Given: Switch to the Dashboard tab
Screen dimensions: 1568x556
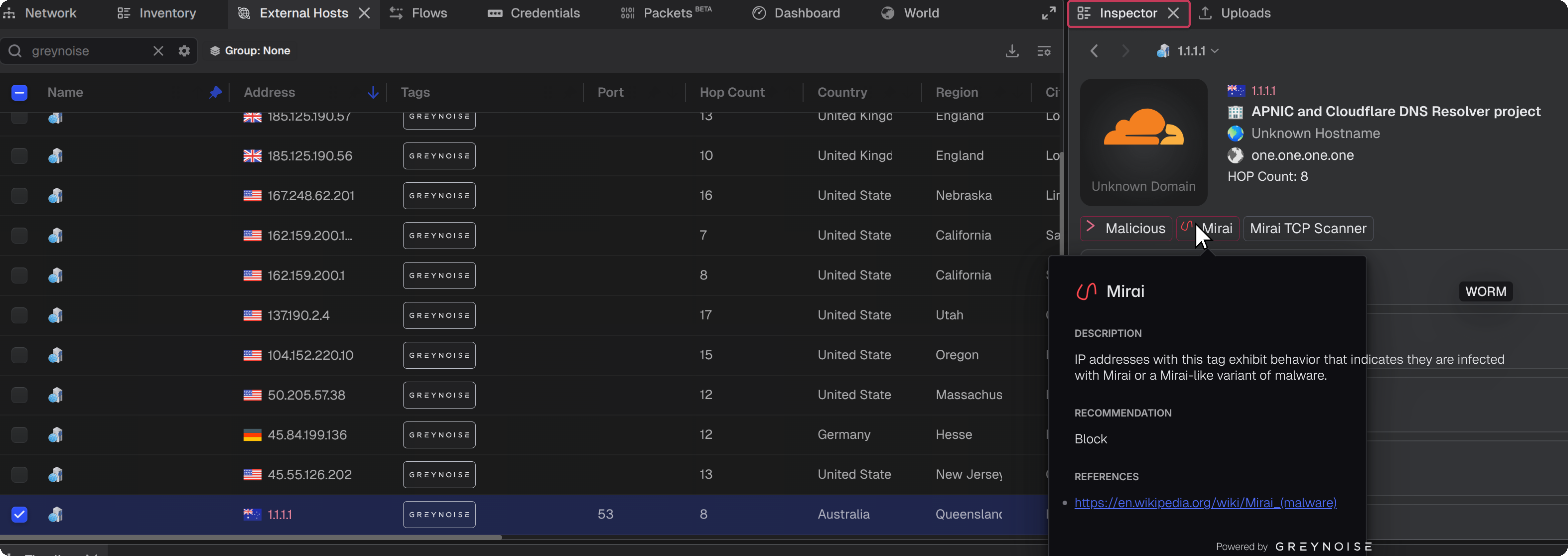Looking at the screenshot, I should pos(796,13).
